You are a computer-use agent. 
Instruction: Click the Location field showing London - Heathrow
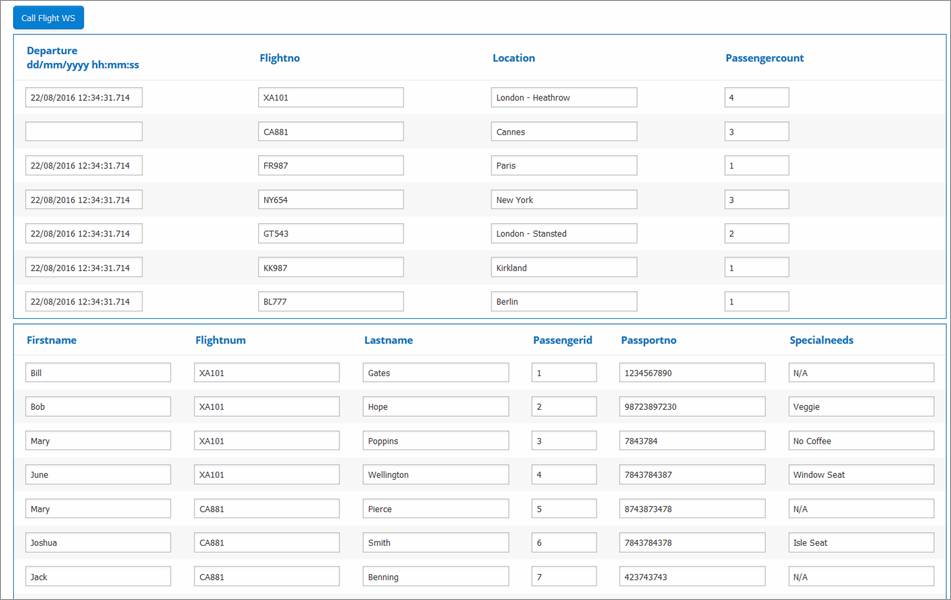[x=564, y=98]
